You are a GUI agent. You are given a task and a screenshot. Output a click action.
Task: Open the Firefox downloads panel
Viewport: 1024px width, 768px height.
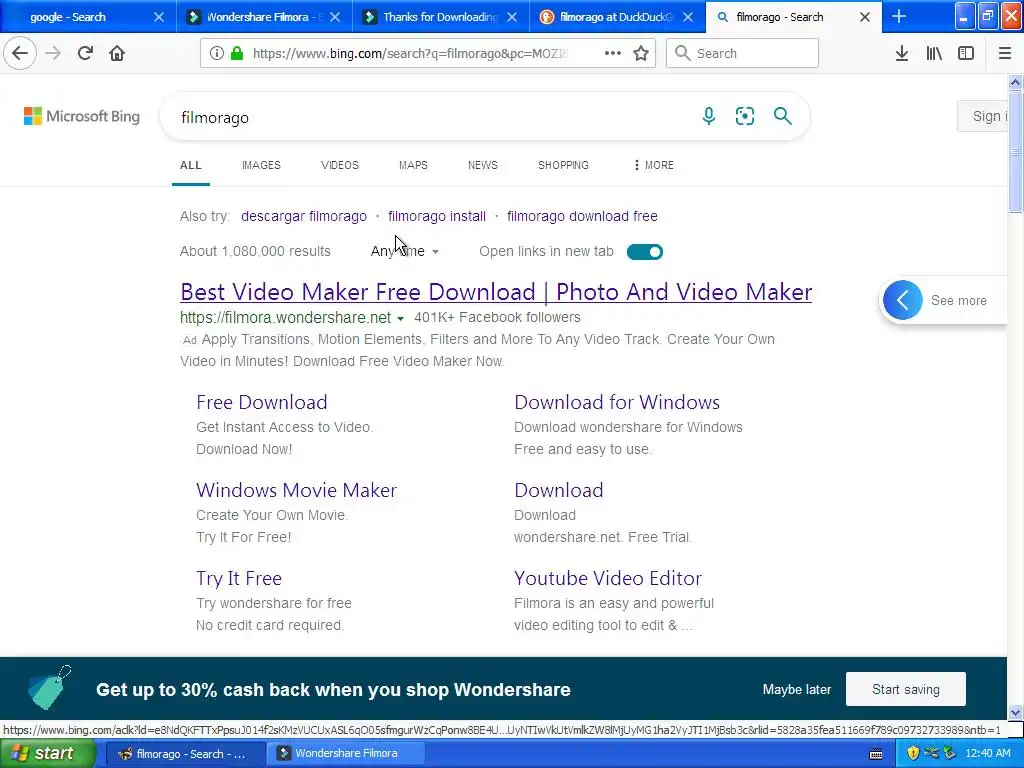pos(902,53)
